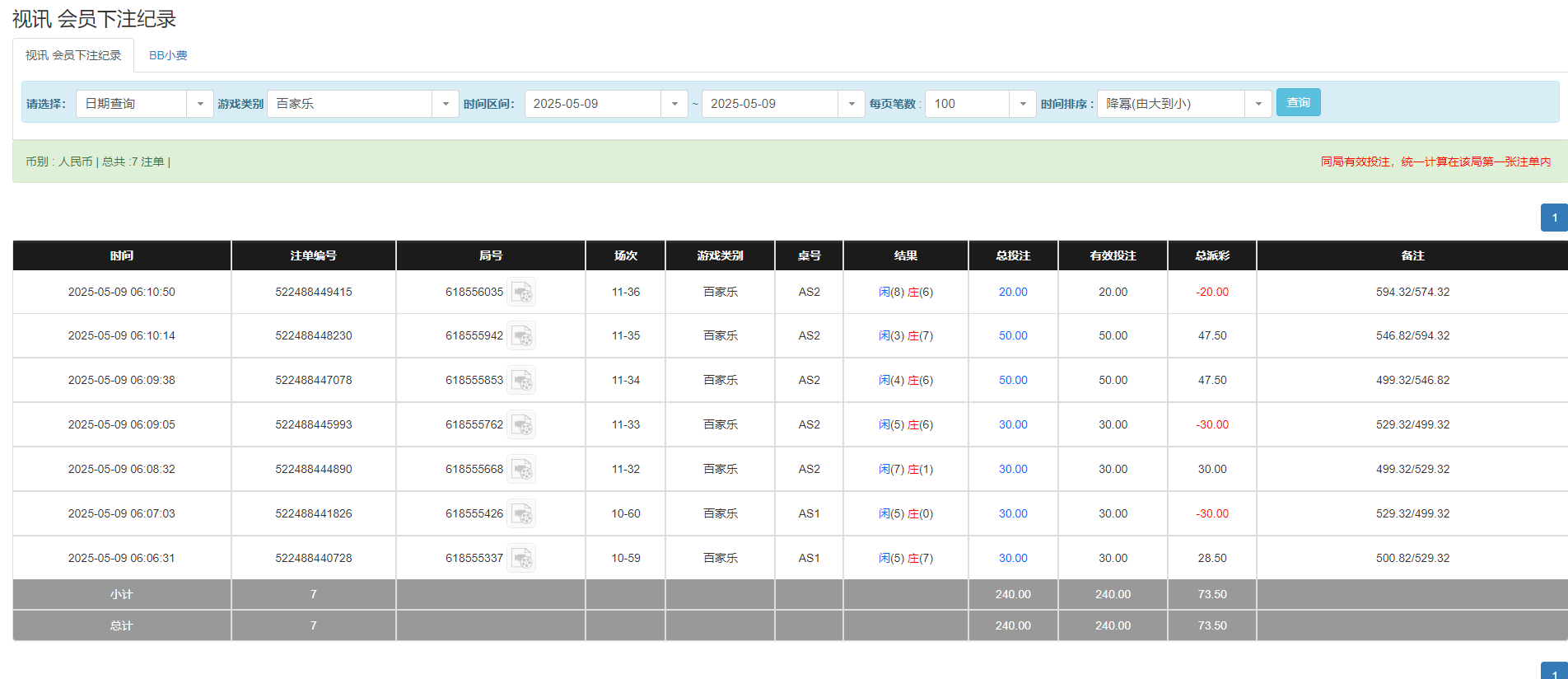Open video replay icon for round 618555426
Image resolution: width=1568 pixels, height=679 pixels.
[521, 514]
